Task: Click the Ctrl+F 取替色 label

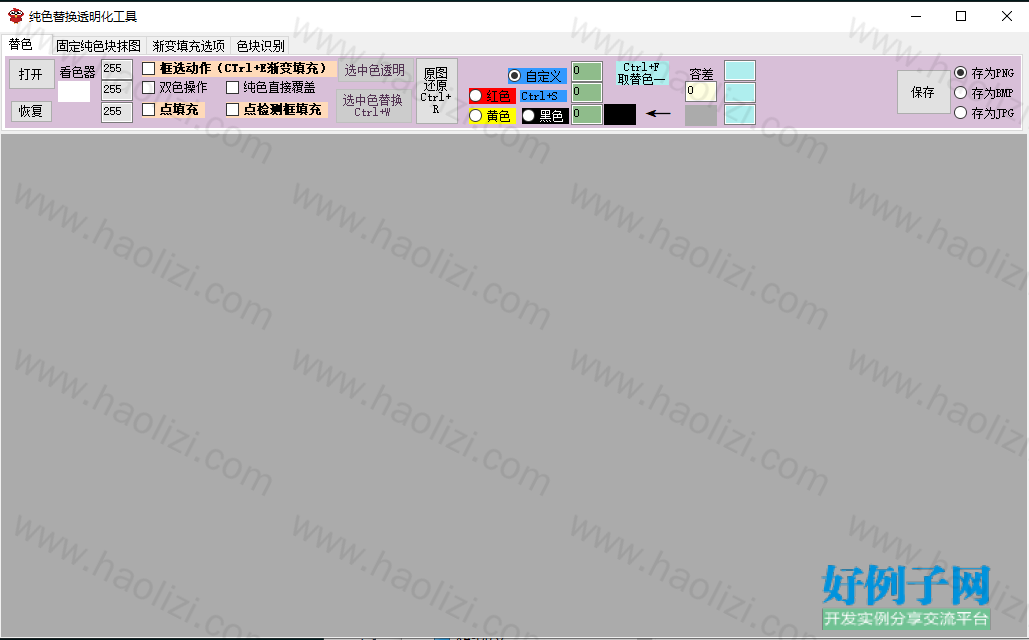Action: click(x=641, y=74)
